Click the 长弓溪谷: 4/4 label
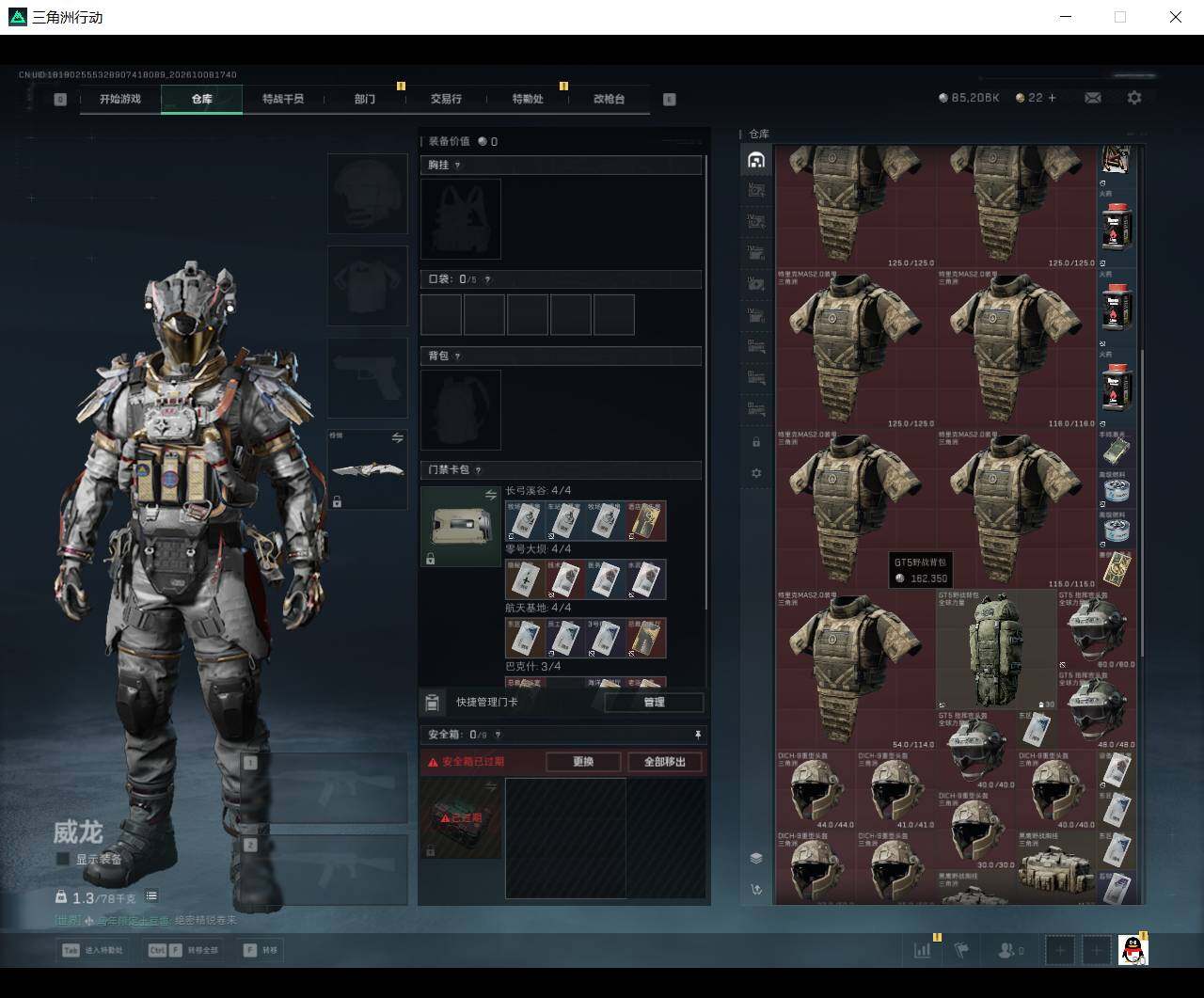The height and width of the screenshot is (998, 1204). coord(538,491)
